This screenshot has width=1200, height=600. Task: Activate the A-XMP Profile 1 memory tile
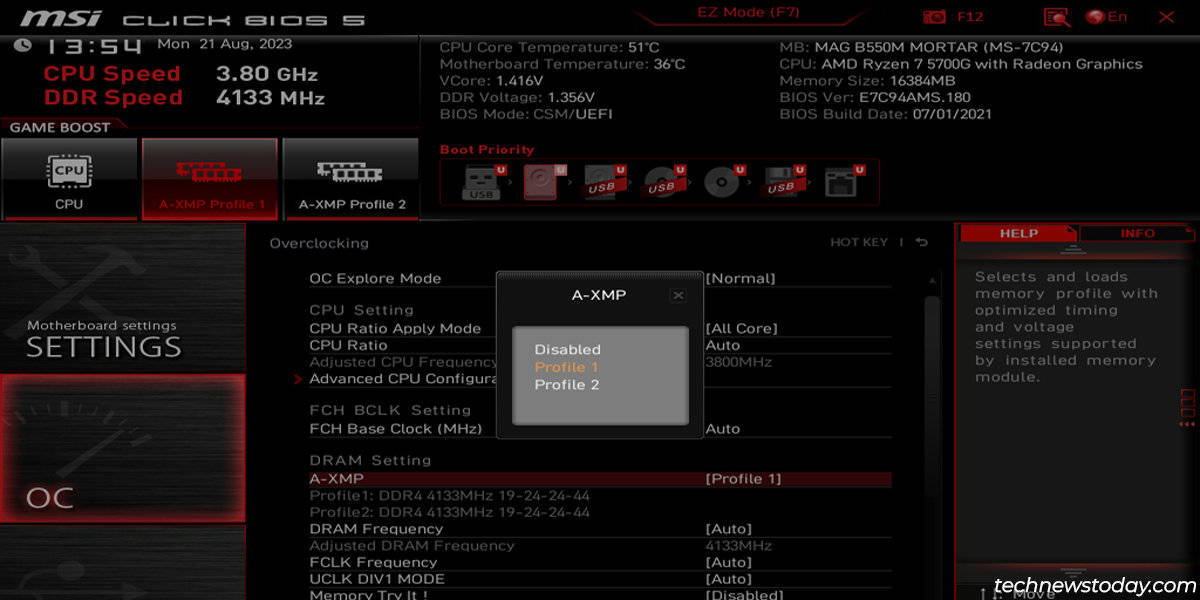coord(210,179)
